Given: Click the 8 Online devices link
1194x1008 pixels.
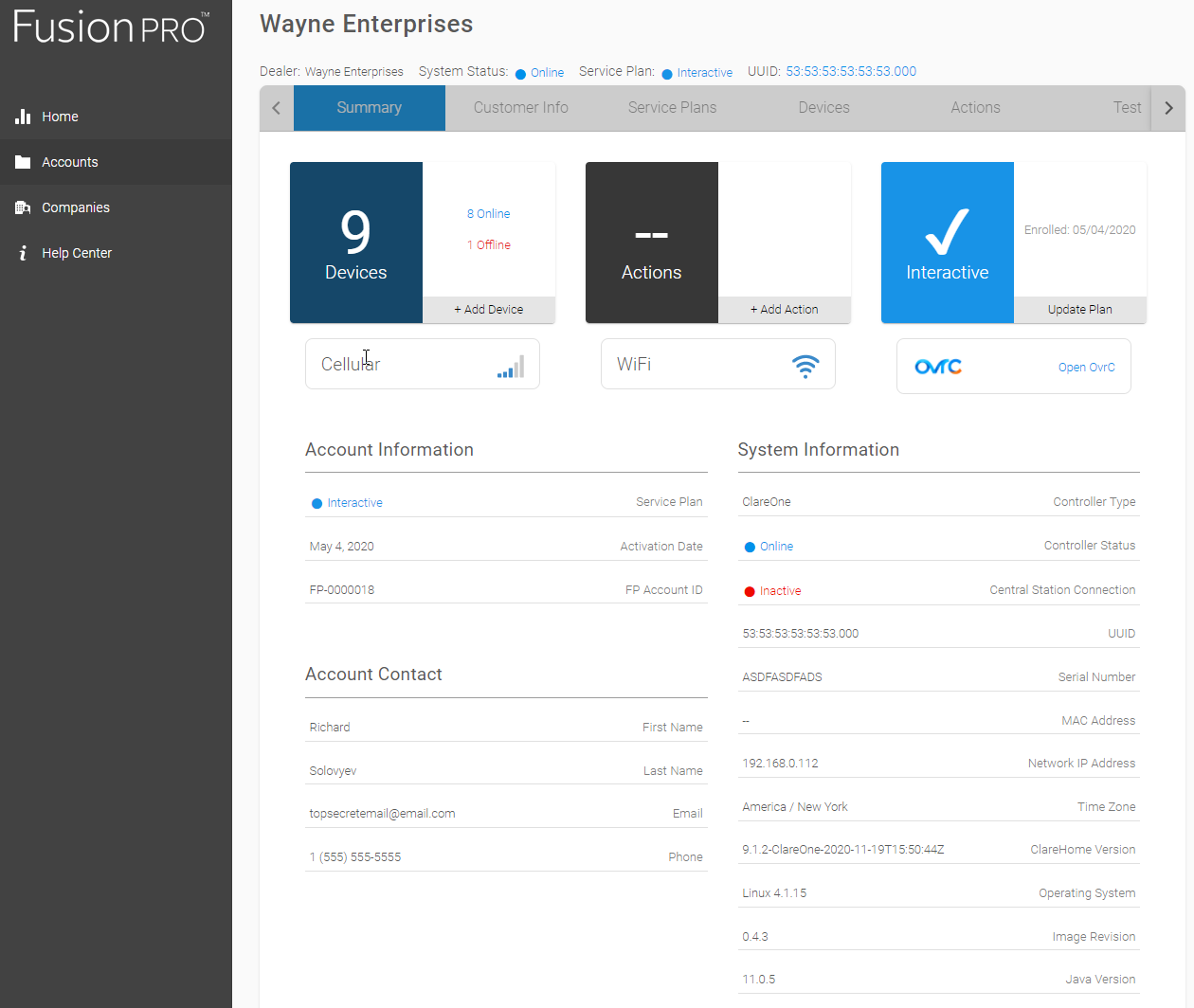Looking at the screenshot, I should point(488,214).
